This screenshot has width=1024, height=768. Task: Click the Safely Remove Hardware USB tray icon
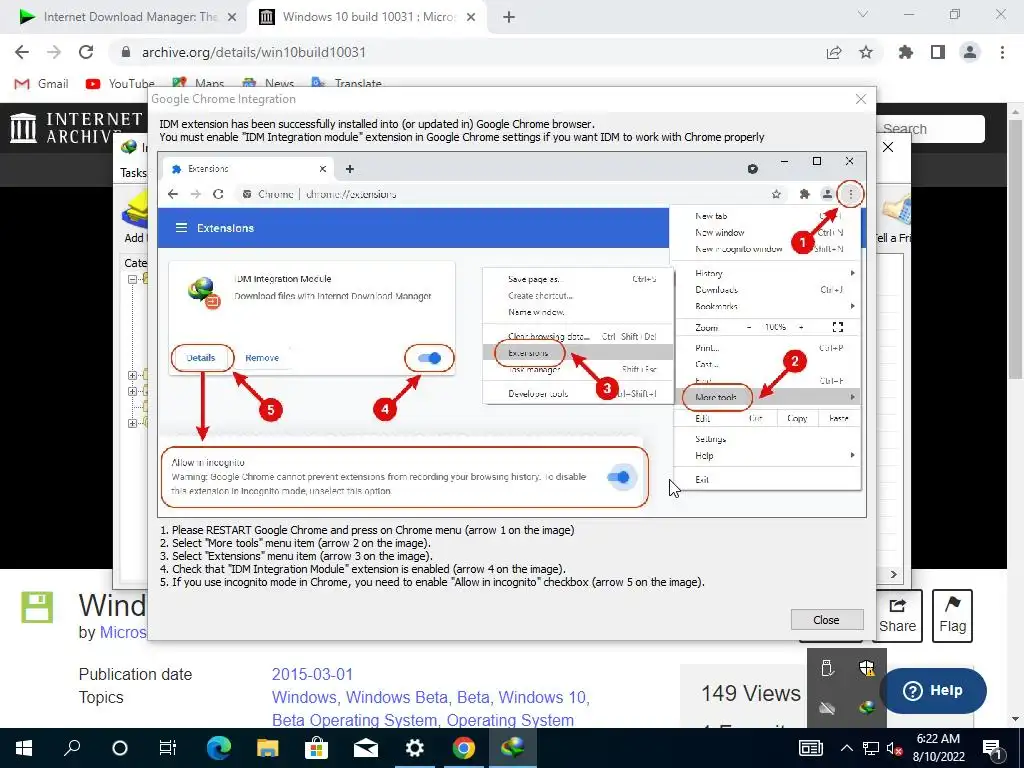click(x=827, y=668)
